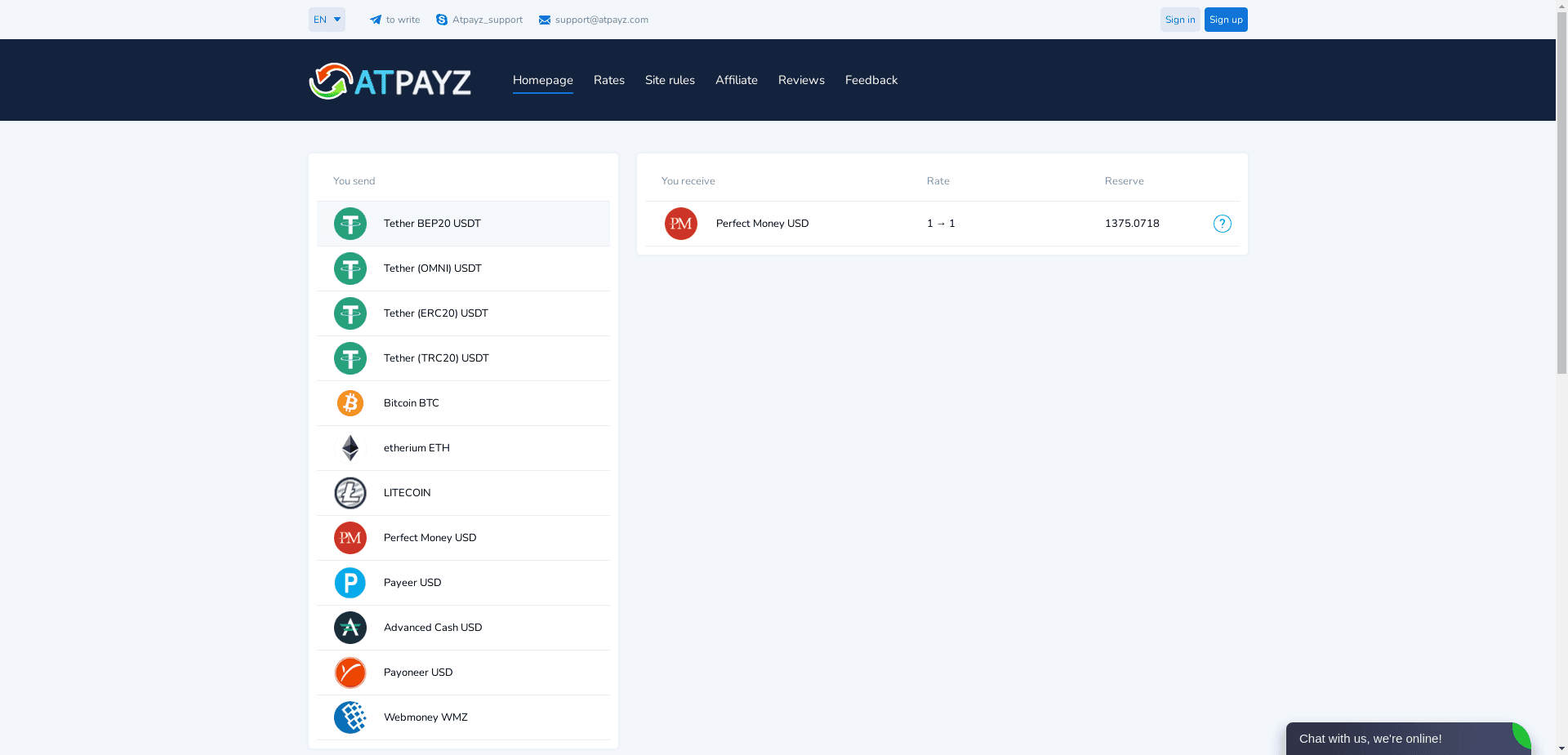
Task: Click the Payeer USD icon
Action: [x=350, y=582]
